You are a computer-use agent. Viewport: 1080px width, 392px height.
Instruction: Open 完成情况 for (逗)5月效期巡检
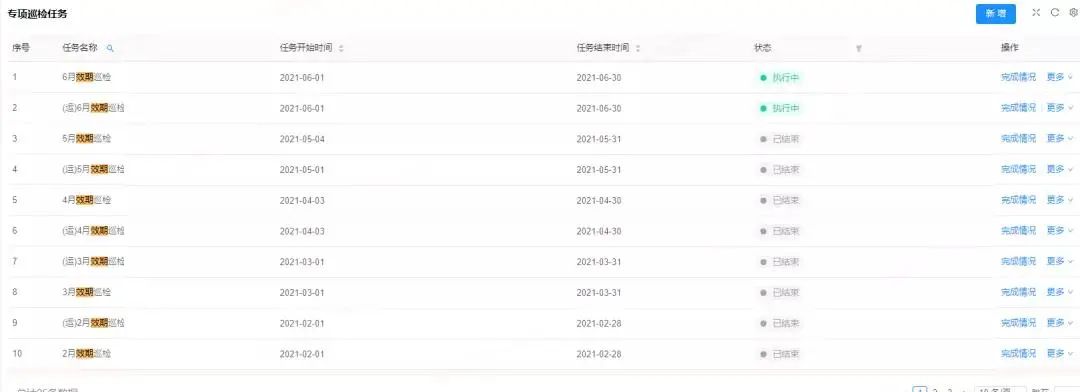pyautogui.click(x=1018, y=169)
